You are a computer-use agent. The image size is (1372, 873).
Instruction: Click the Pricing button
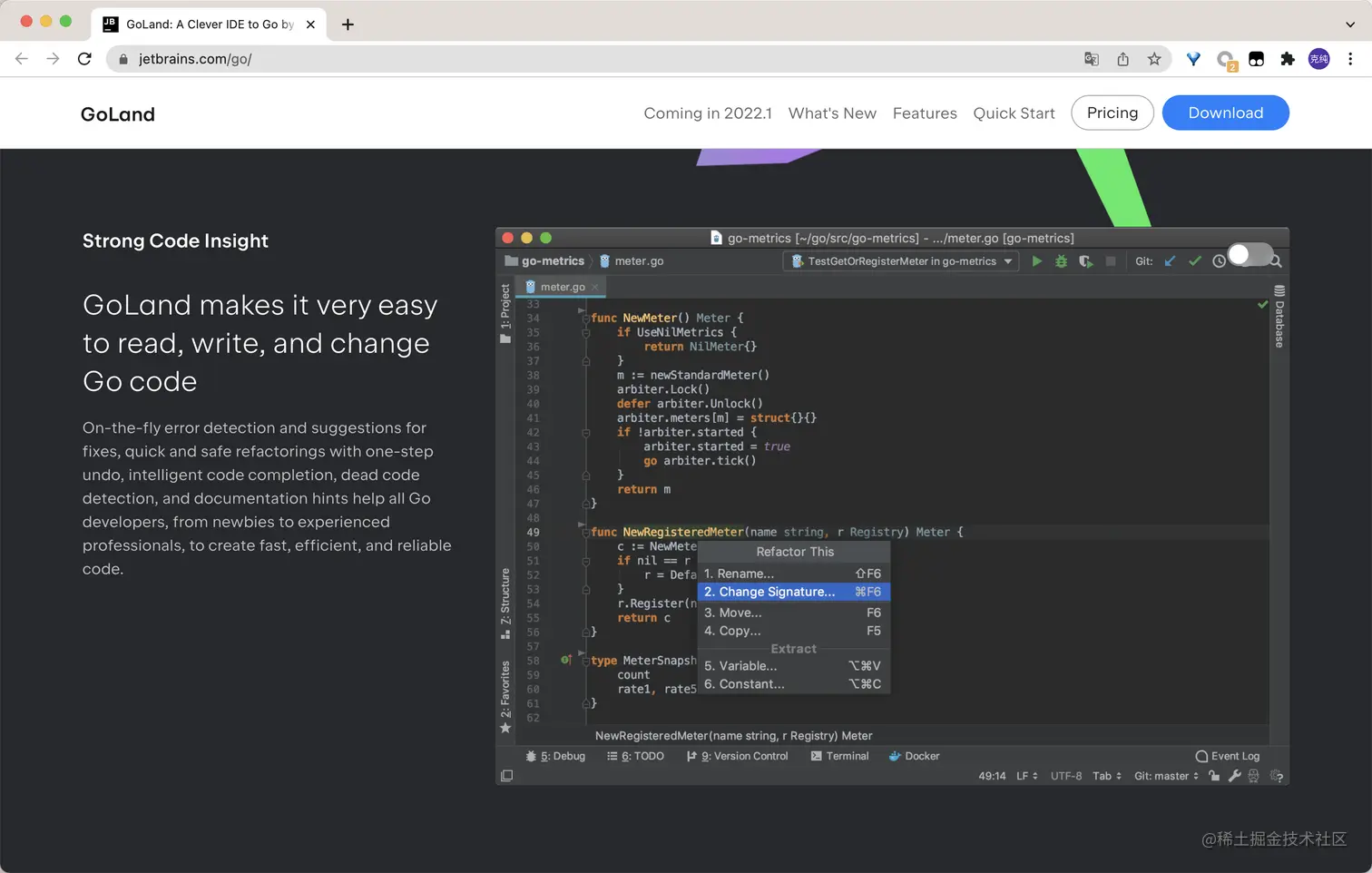coord(1112,113)
